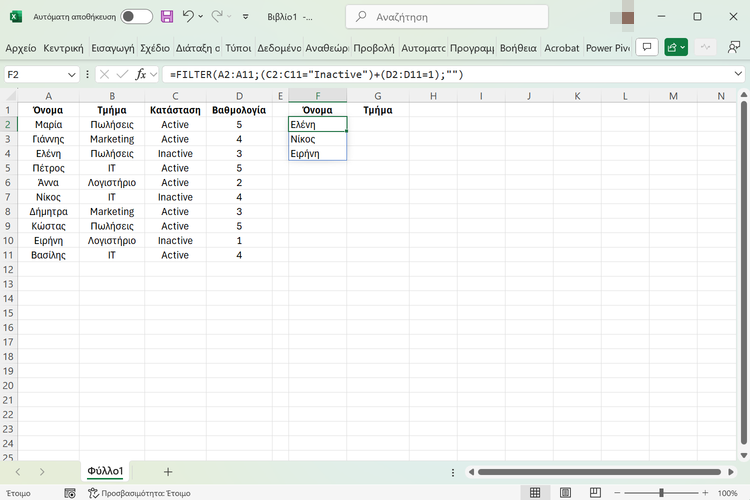Viewport: 750px width, 500px height.
Task: Open the undo history dropdown arrow
Action: point(201,17)
